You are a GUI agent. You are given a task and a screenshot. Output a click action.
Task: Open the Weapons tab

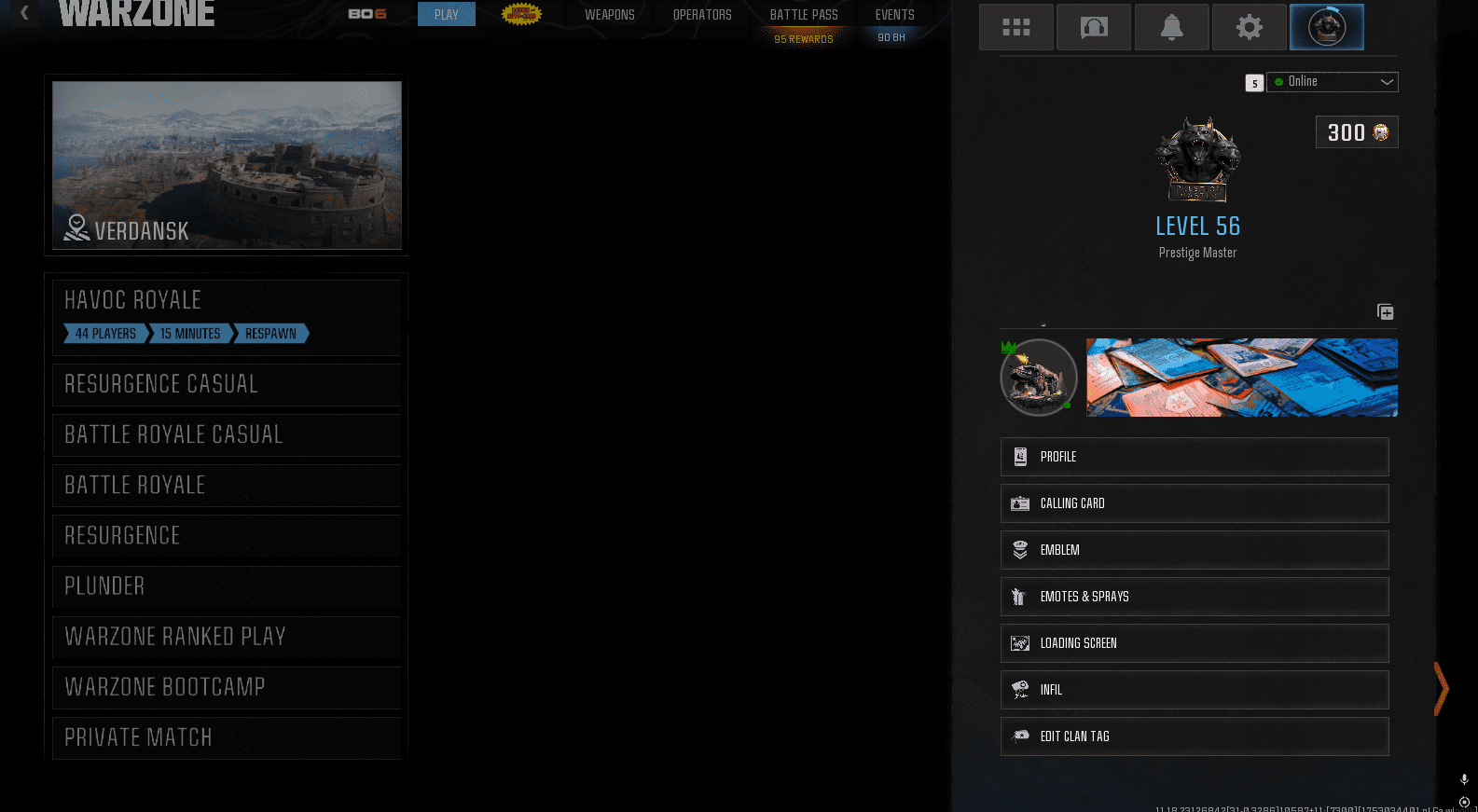[610, 15]
